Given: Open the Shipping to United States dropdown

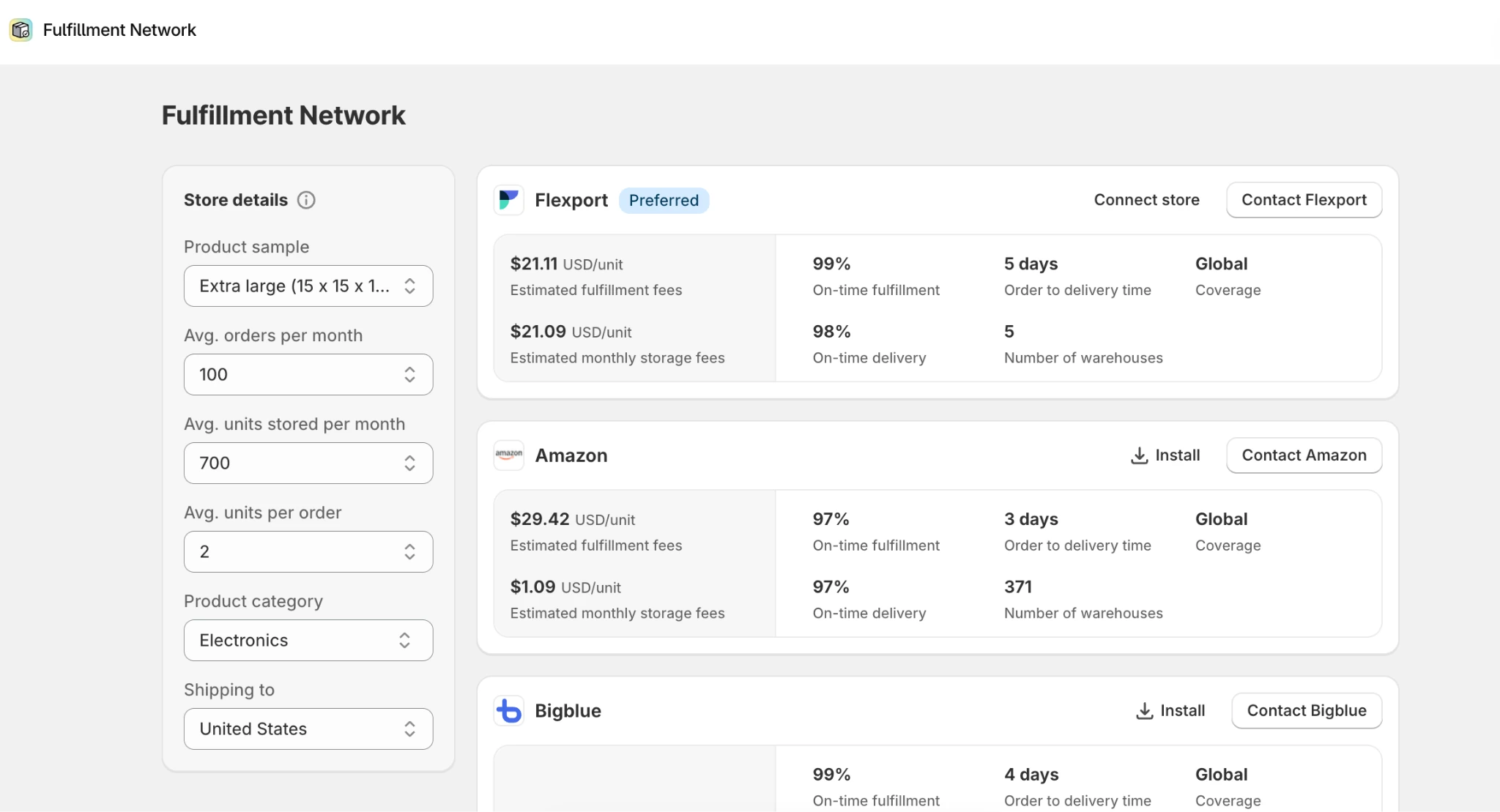Looking at the screenshot, I should coord(308,729).
